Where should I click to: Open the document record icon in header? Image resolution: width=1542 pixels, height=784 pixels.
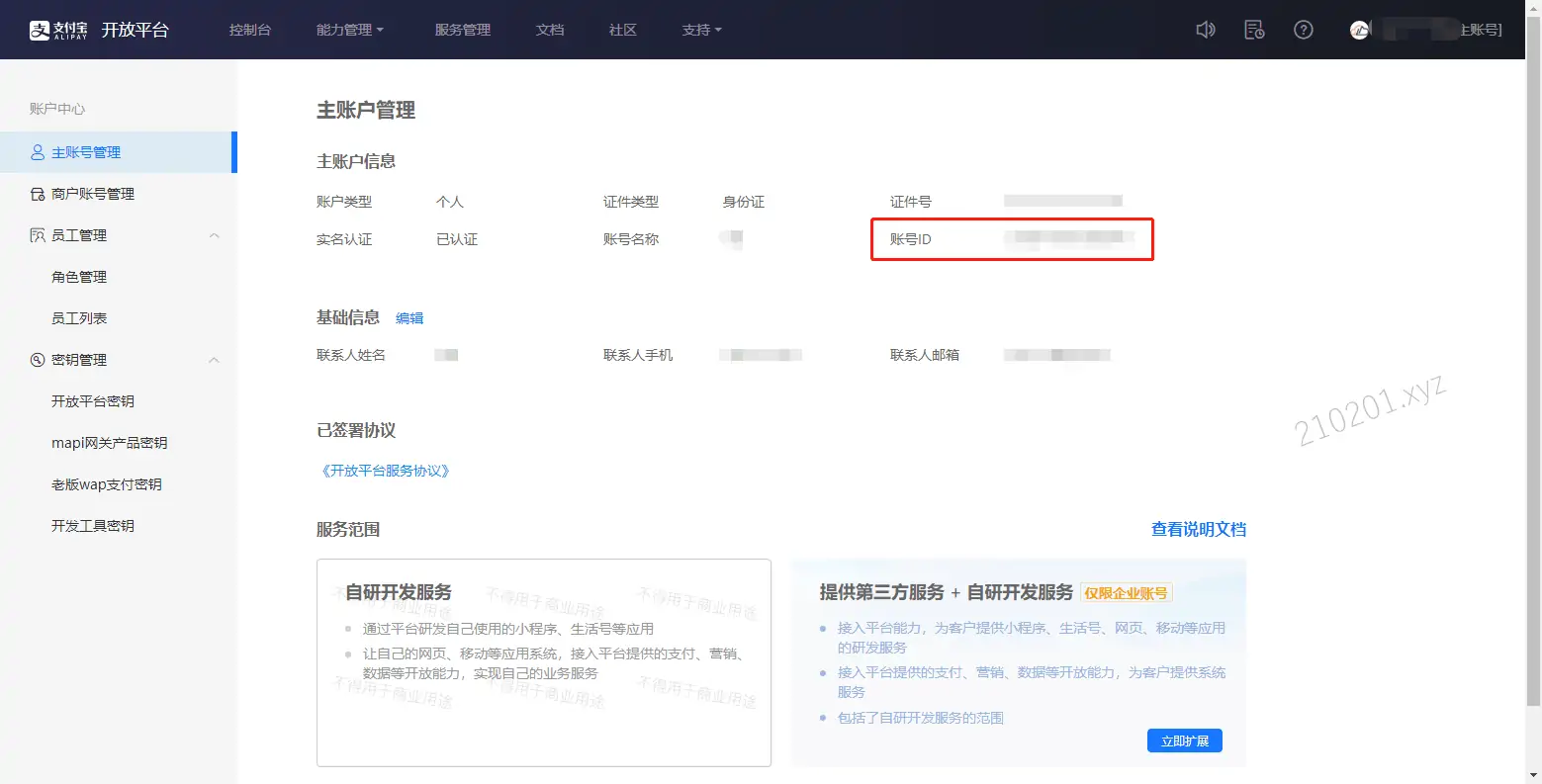[x=1254, y=30]
